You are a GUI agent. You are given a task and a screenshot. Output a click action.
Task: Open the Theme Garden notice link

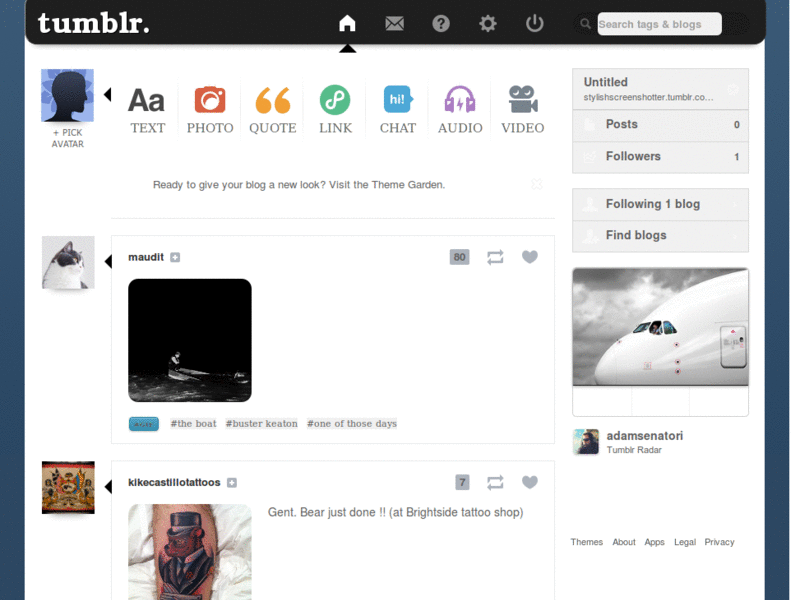299,185
